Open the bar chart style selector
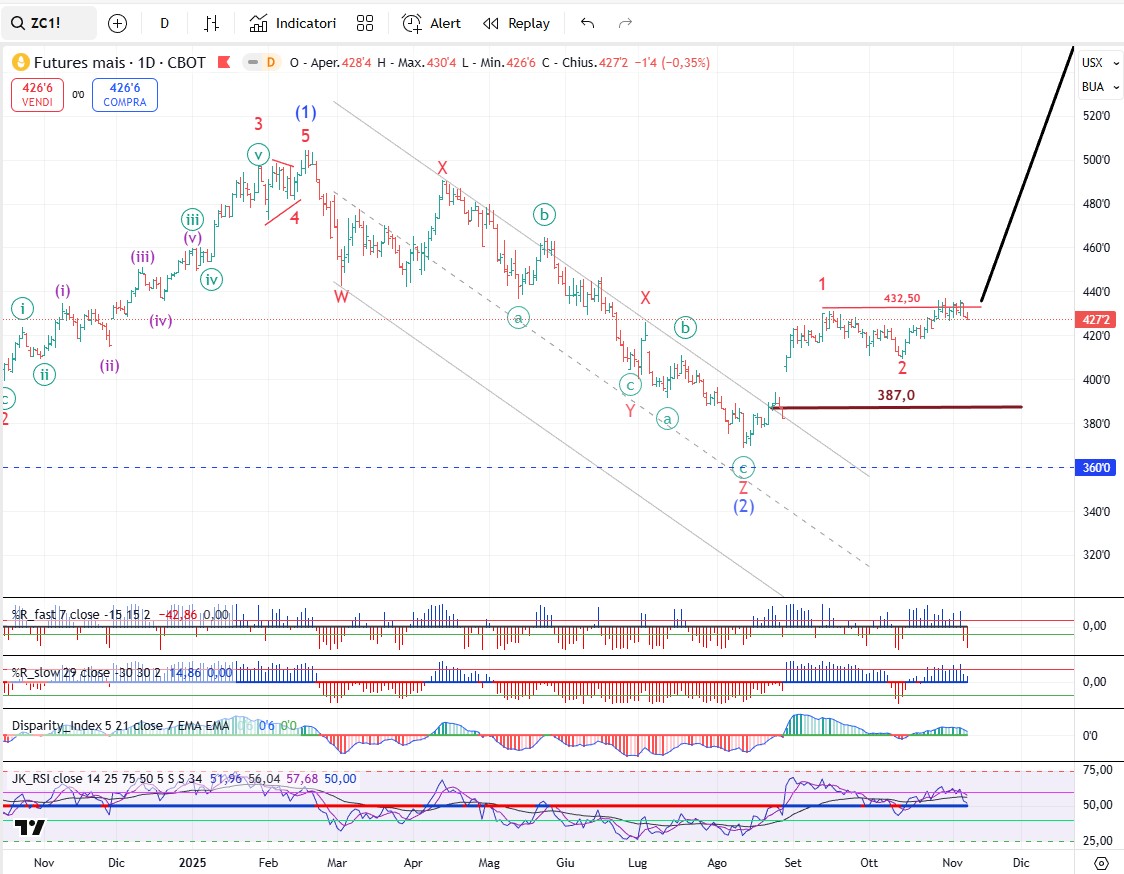The width and height of the screenshot is (1124, 874). pos(211,23)
